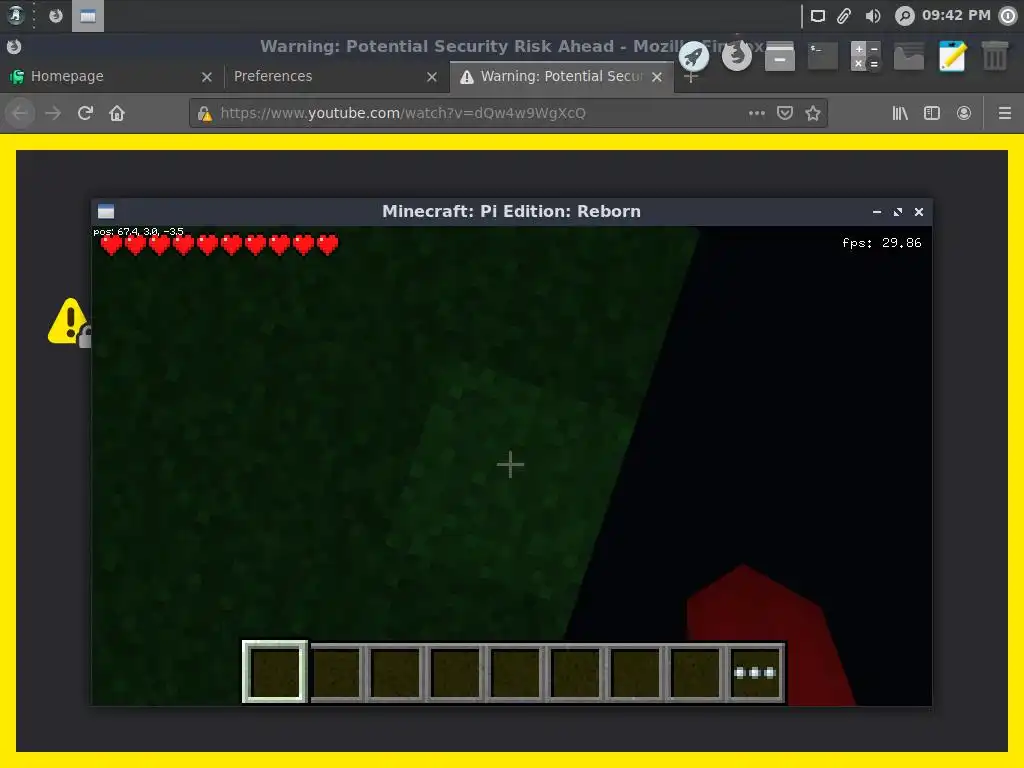
Task: Select the third Minecraft hotbar slot
Action: pyautogui.click(x=395, y=673)
